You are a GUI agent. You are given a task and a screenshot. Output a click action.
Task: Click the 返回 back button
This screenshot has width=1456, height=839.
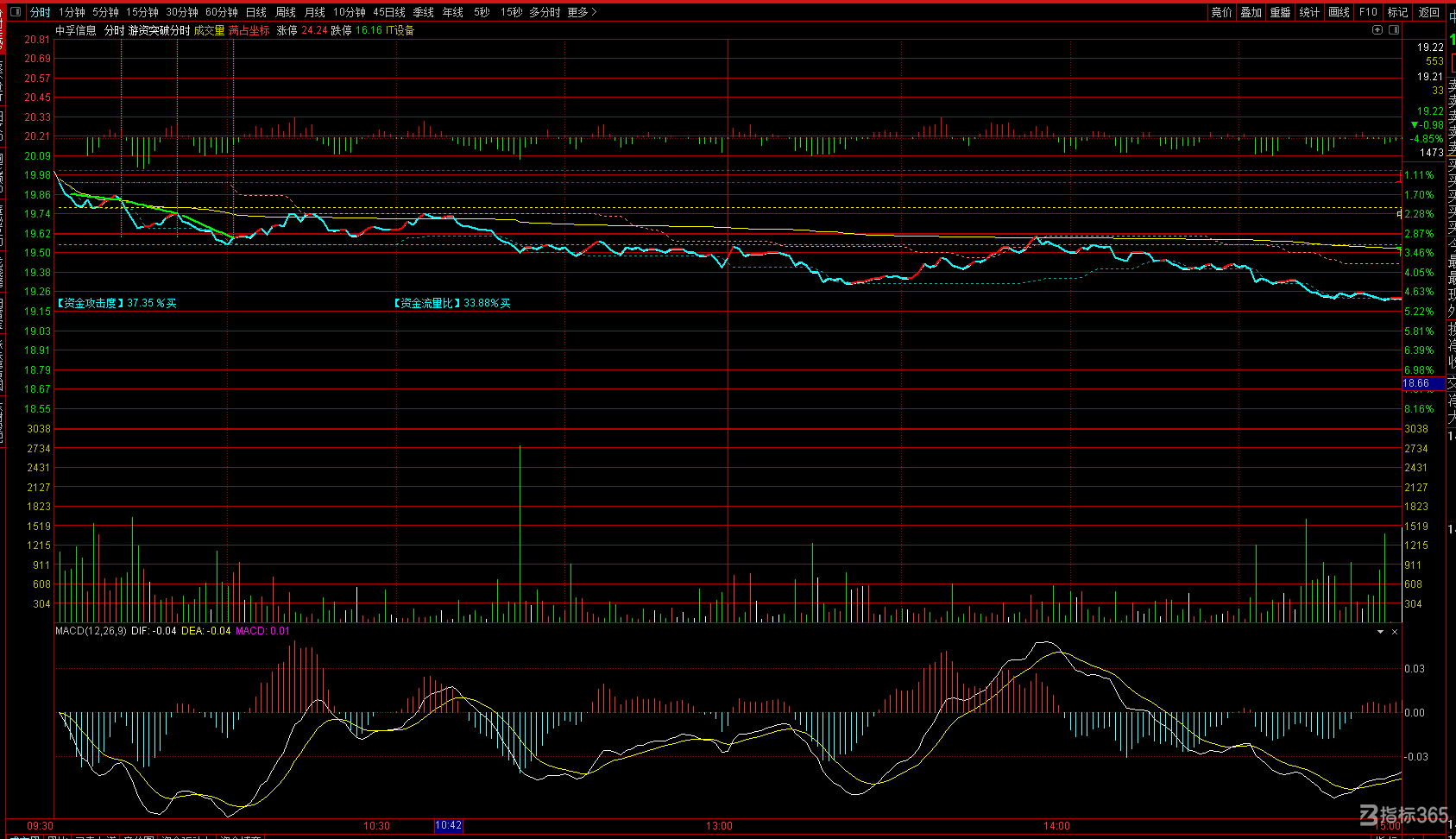1429,12
